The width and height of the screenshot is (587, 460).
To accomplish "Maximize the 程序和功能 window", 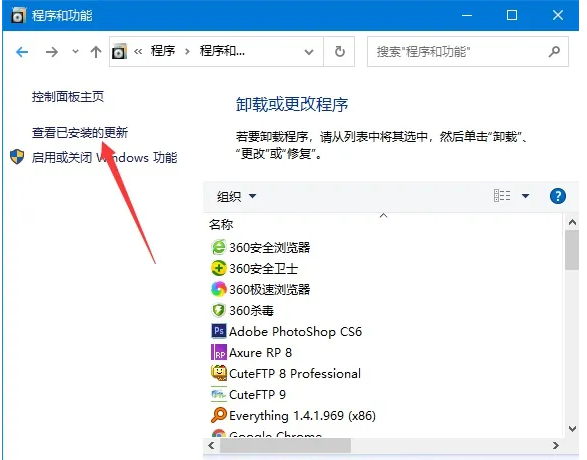I will (512, 15).
